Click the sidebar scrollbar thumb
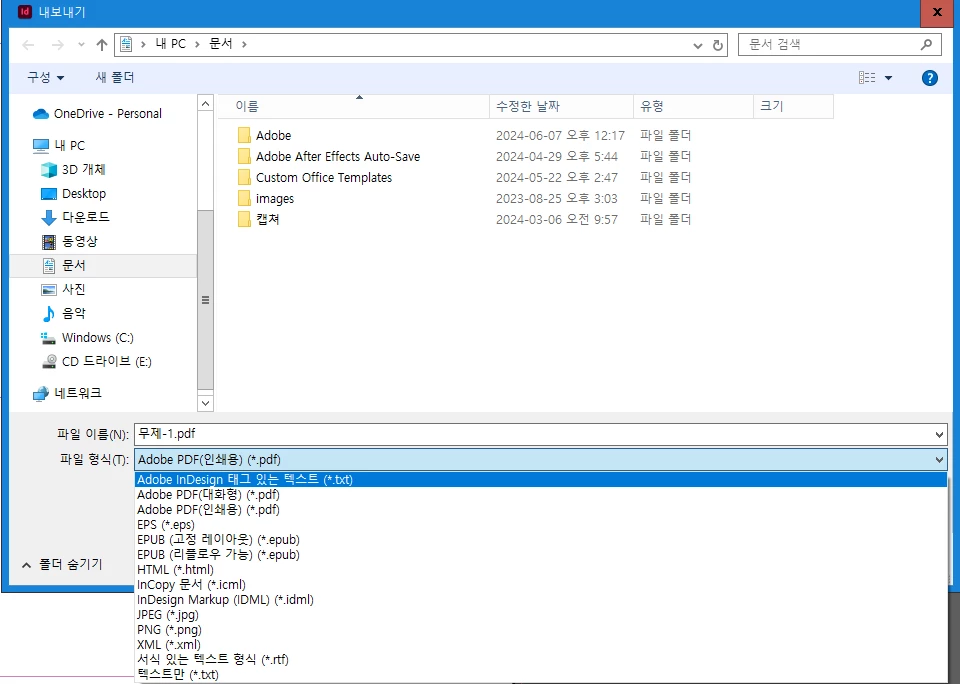960x684 pixels. coord(206,300)
